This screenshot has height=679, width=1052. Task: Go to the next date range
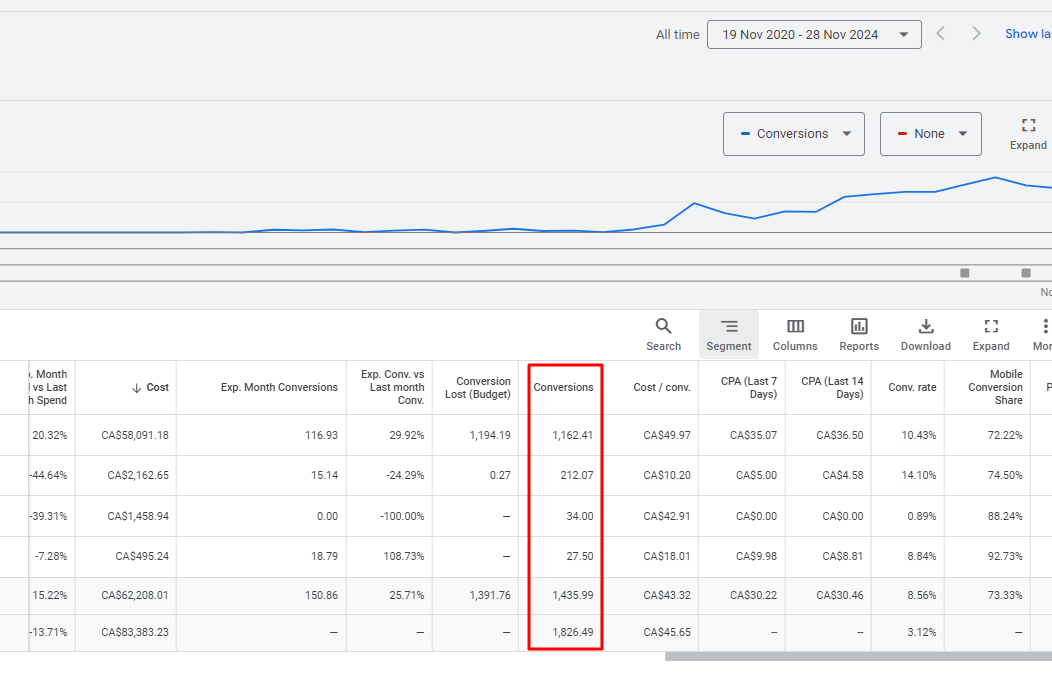[976, 34]
